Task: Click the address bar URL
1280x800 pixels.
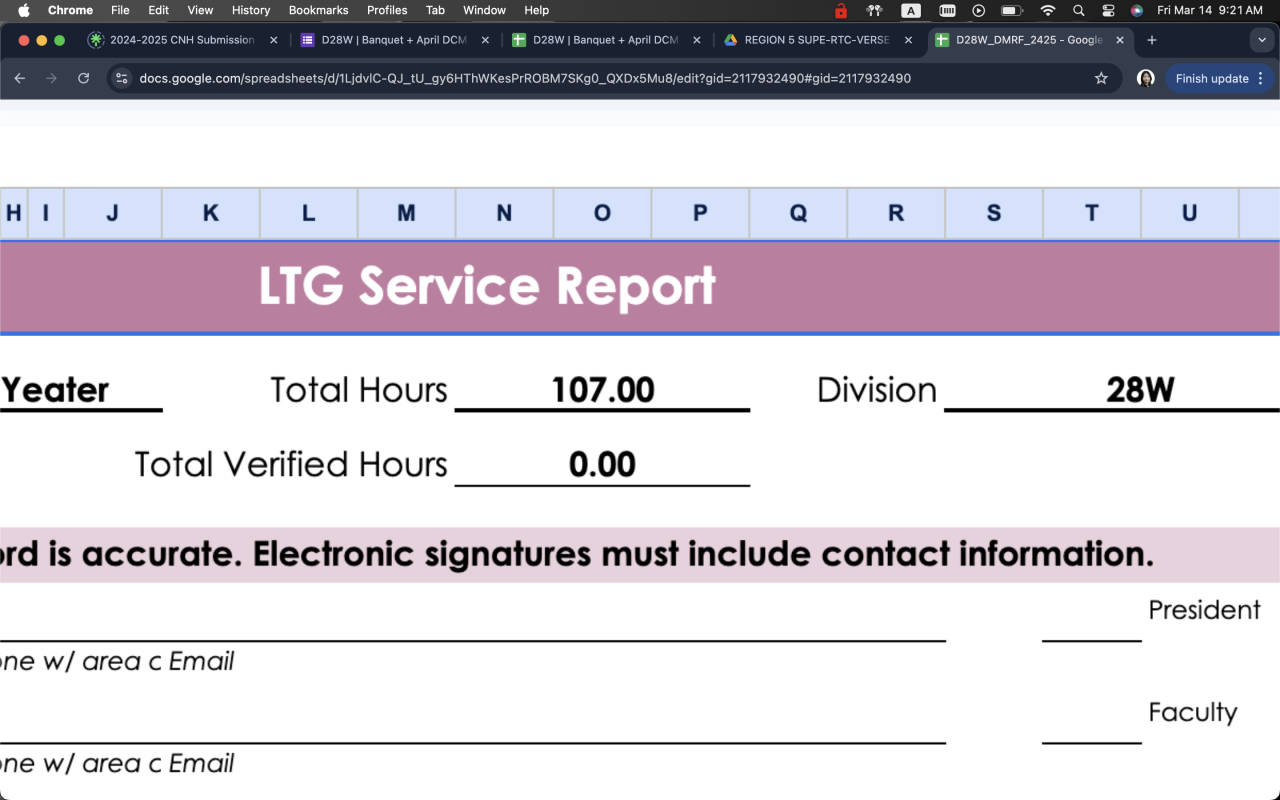Action: click(525, 78)
